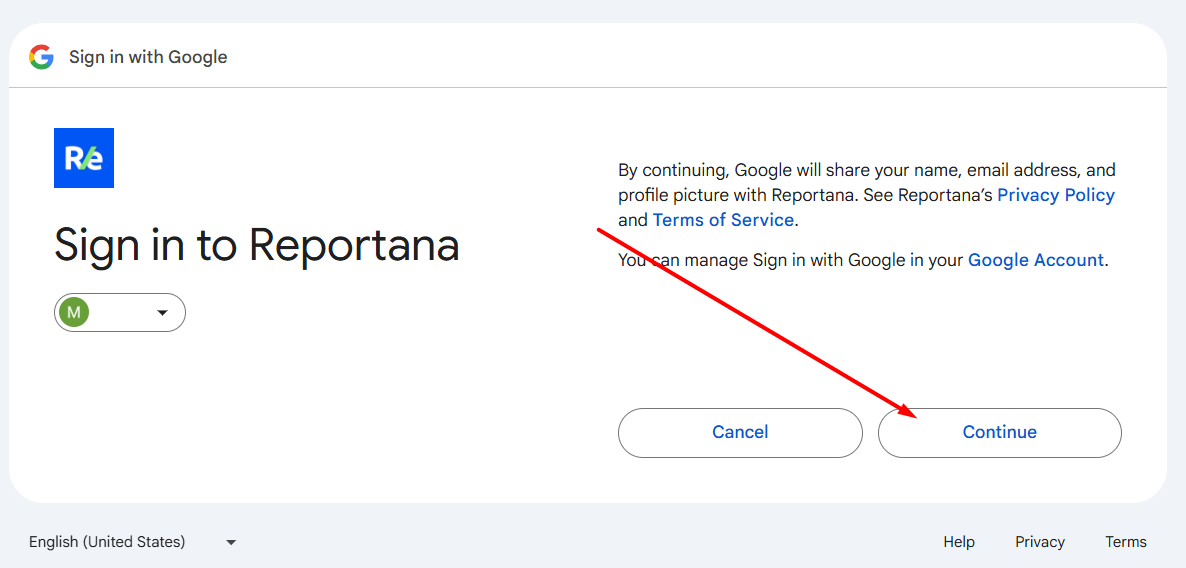This screenshot has width=1186, height=568.
Task: Open the Terms footer link
Action: 1126,542
